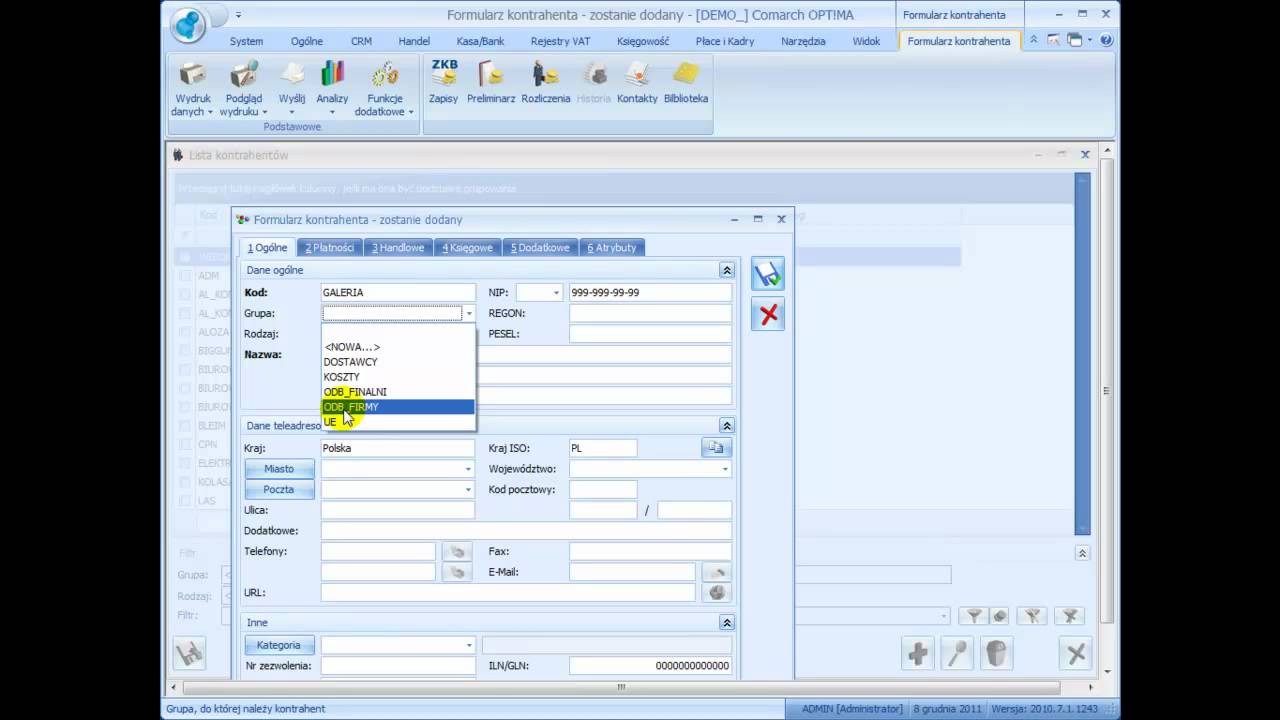This screenshot has height=720, width=1280.
Task: Tick the checkbox next to ALOZA row
Action: [185, 333]
